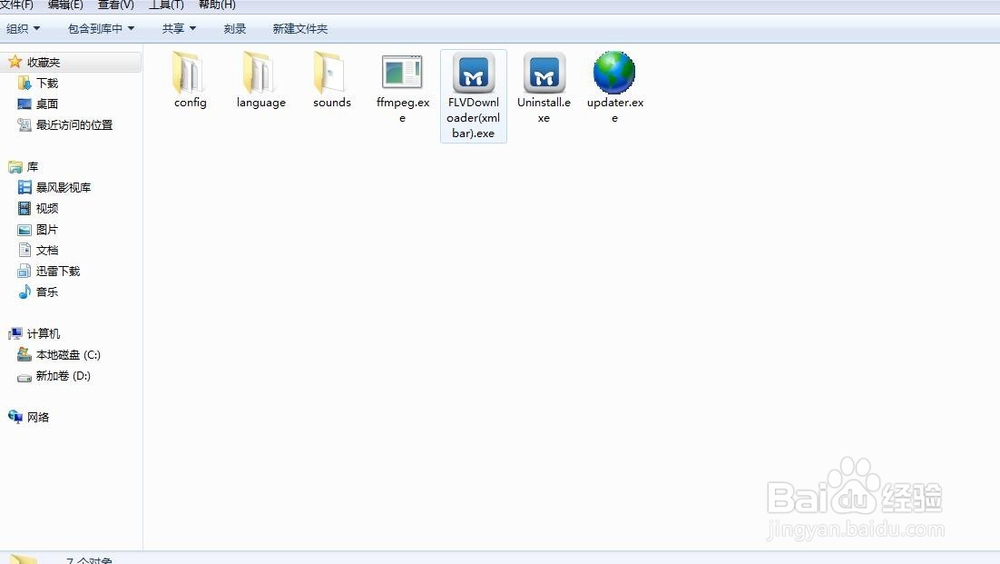Select the updater.exe globe icon
This screenshot has height=564, width=1000.
pos(614,72)
